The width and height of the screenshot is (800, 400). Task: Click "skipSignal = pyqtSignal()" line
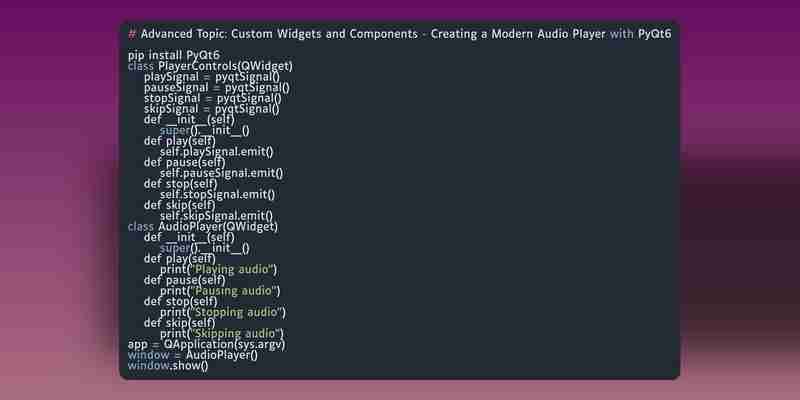tap(212, 109)
